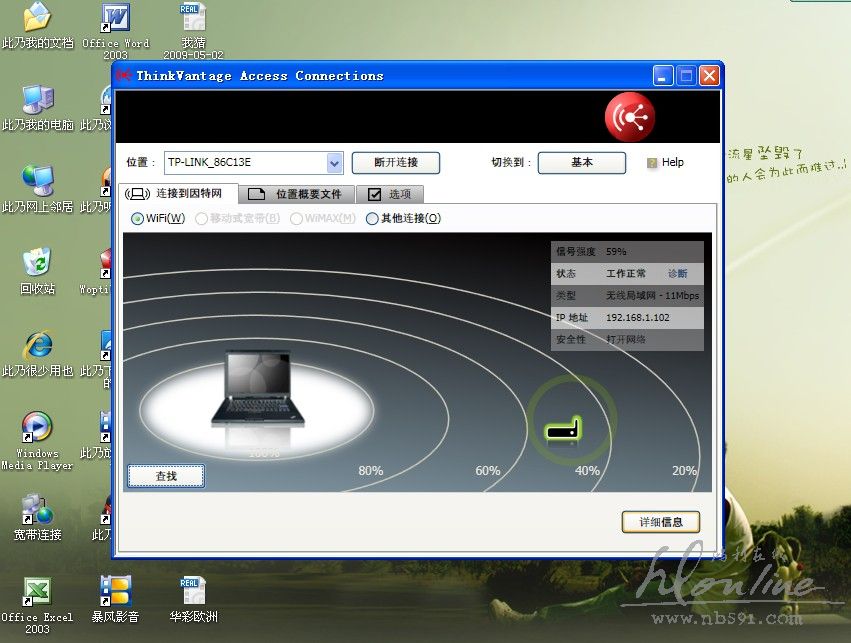Viewport: 851px width, 643px height.
Task: Click the 诊断 link in status row
Action: tap(678, 273)
